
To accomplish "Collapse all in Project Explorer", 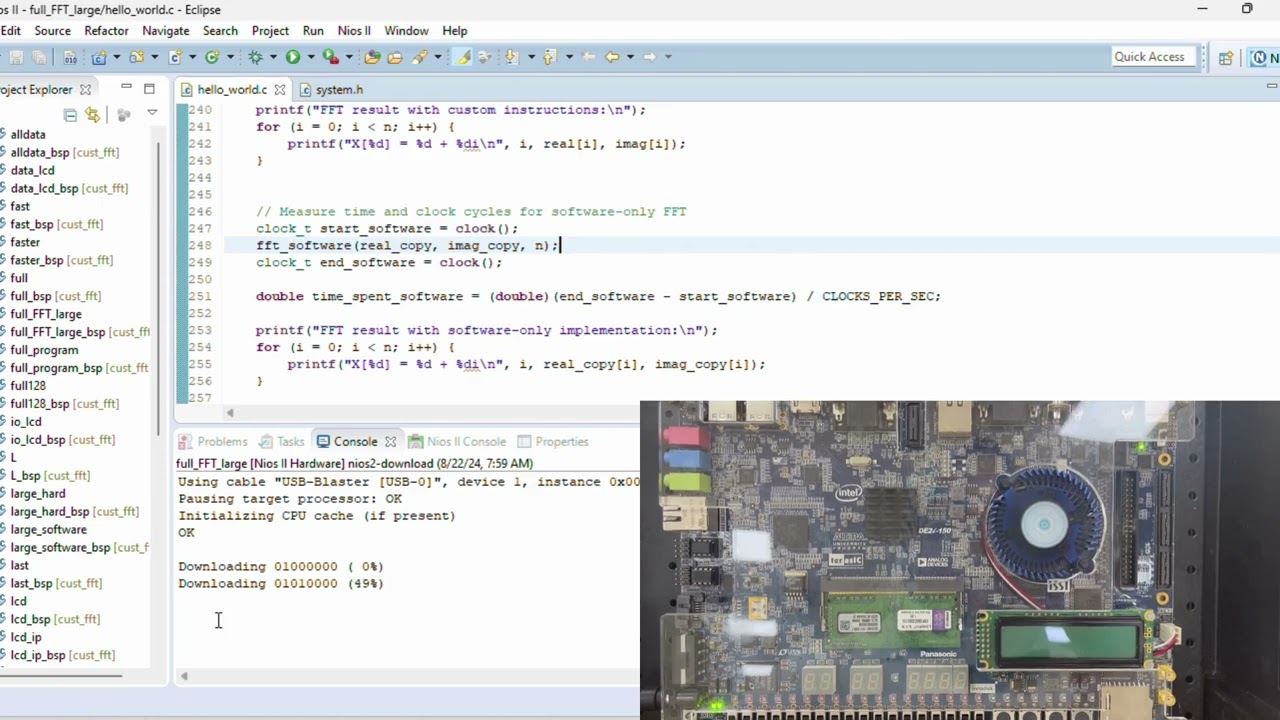I will (70, 115).
